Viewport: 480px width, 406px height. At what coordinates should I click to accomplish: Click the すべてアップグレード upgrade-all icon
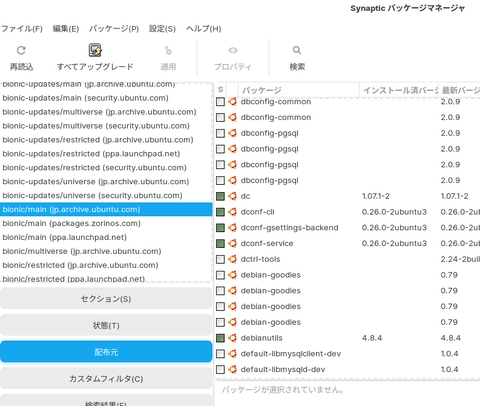click(x=95, y=50)
